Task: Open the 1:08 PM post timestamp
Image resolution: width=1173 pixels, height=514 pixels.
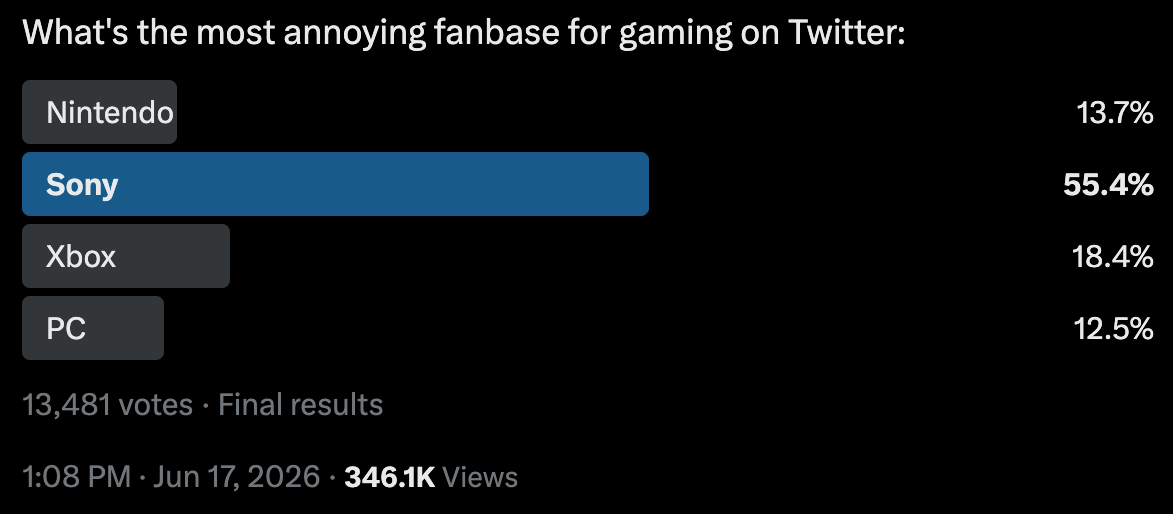Action: click(76, 477)
